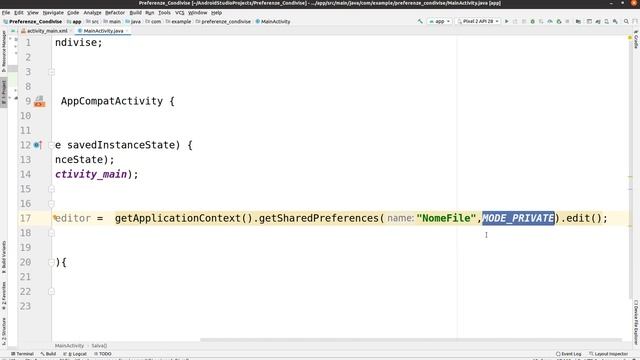This screenshot has width=640, height=360.
Task: Open the VCS menu
Action: [180, 13]
